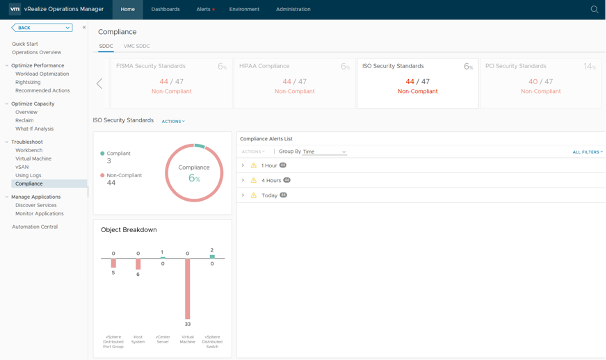
Task: Open Workbench under Troubleshoot
Action: pos(29,150)
